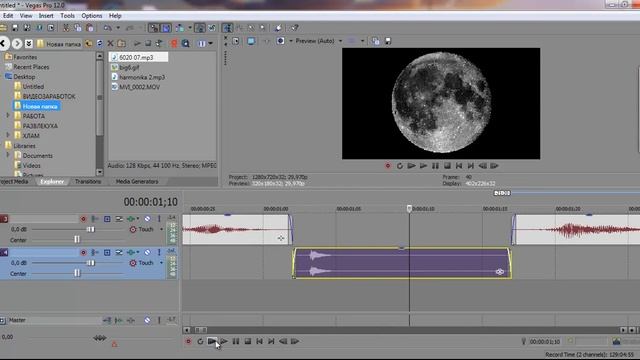Screen dimensions: 640x360
Task: Open the Edit menu
Action: click(8, 16)
